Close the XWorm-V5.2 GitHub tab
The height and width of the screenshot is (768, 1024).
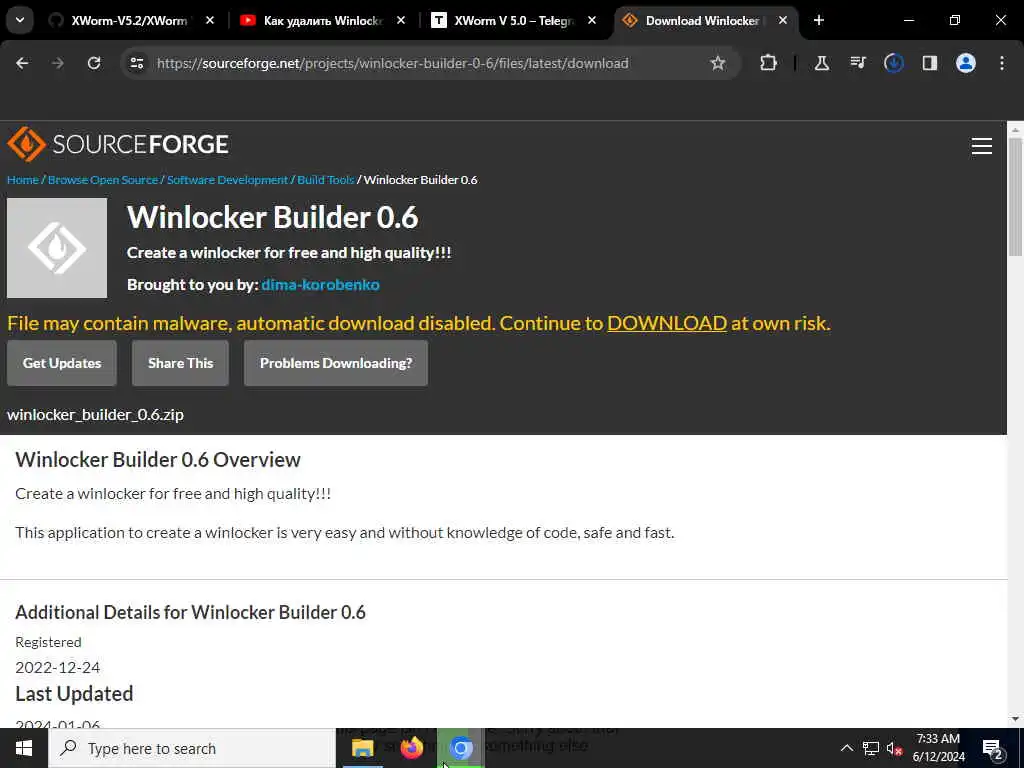(x=210, y=20)
